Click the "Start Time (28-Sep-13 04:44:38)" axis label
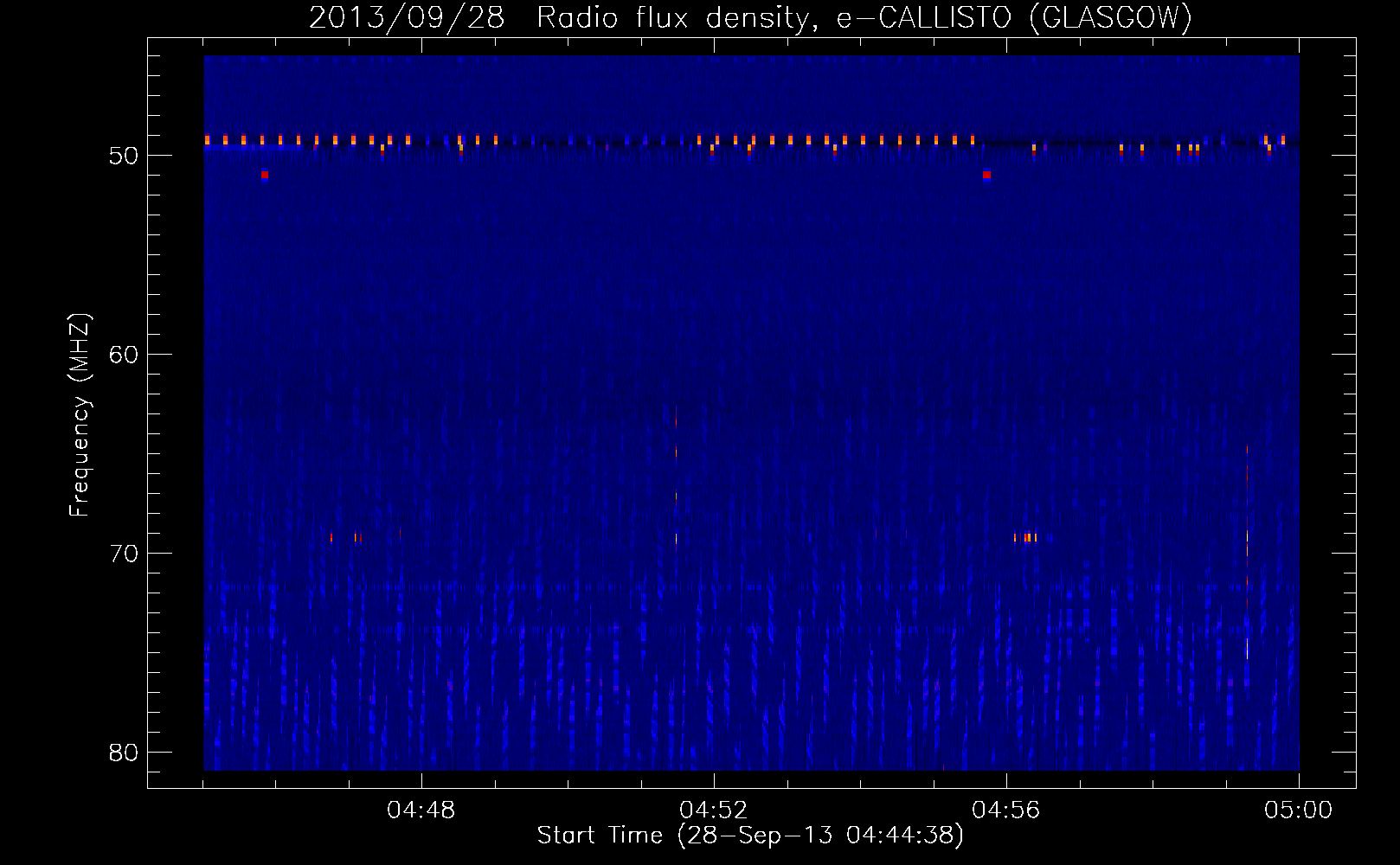 pos(750,836)
